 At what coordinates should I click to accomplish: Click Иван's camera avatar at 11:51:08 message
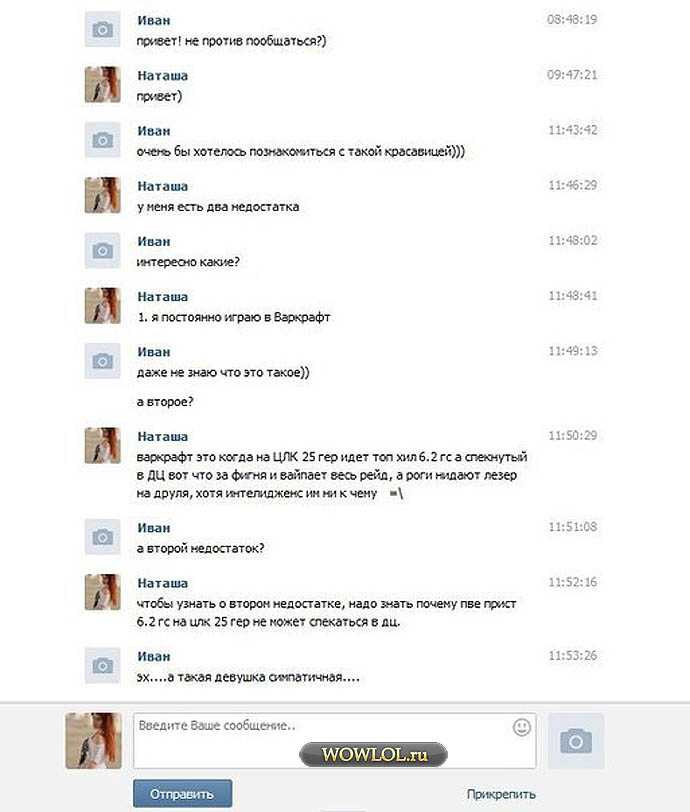coord(103,537)
